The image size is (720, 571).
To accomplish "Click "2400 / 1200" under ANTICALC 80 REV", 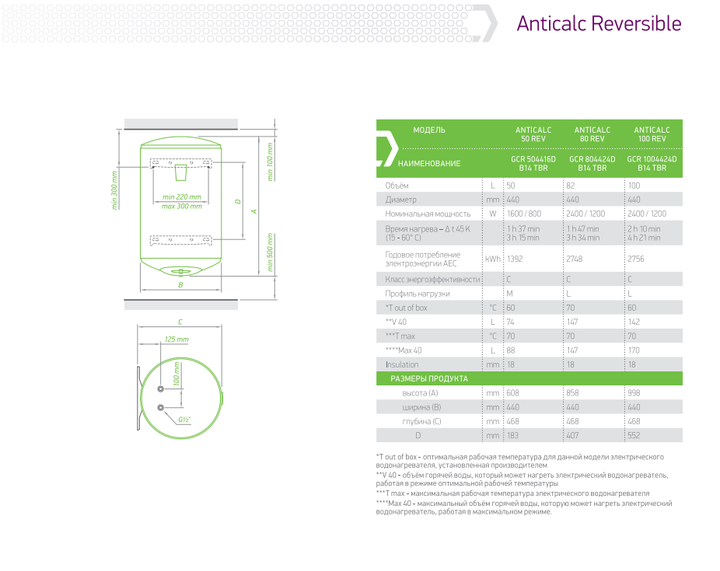I will pos(585,214).
